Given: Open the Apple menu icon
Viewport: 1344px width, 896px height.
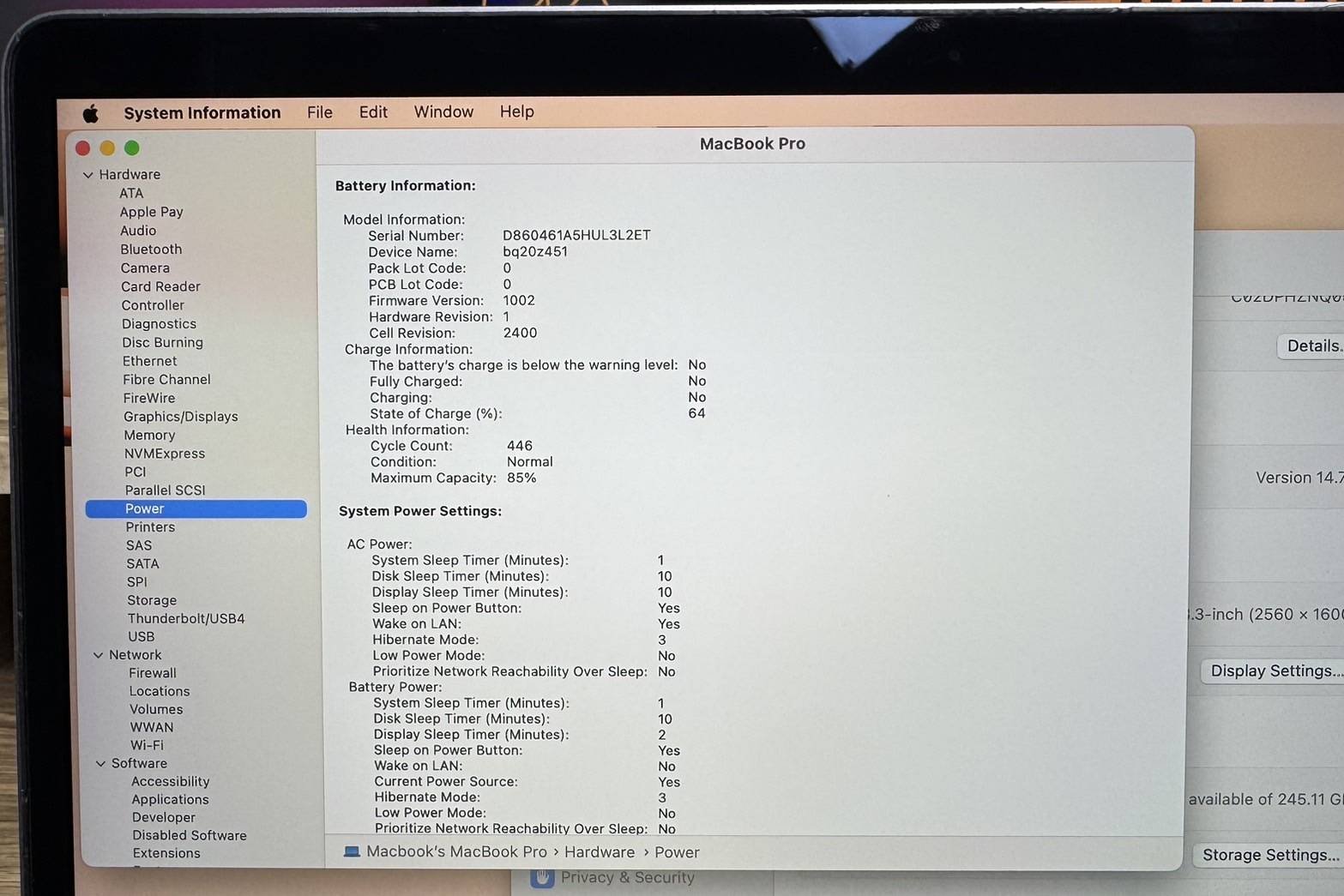Looking at the screenshot, I should pyautogui.click(x=91, y=113).
